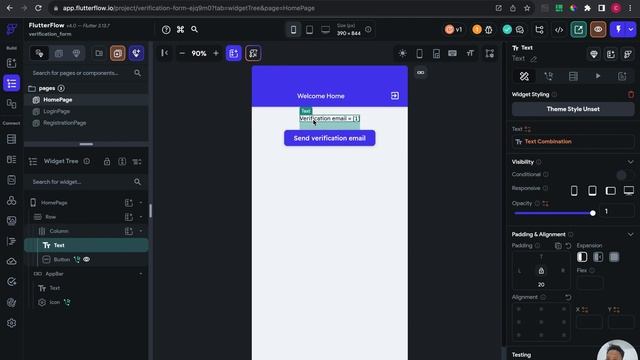
Task: Open the Backend Query tab icon
Action: (573, 76)
